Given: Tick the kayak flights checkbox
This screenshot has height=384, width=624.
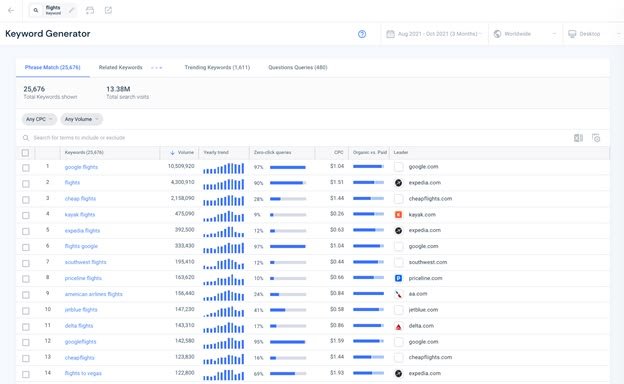Looking at the screenshot, I should pos(25,215).
